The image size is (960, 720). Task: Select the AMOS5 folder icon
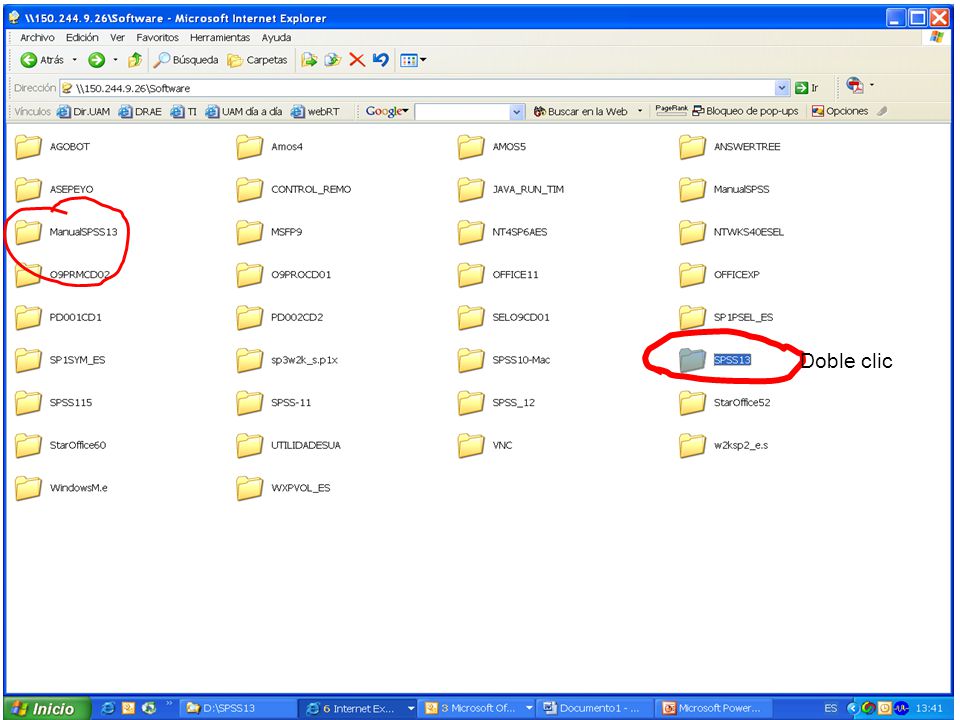471,147
